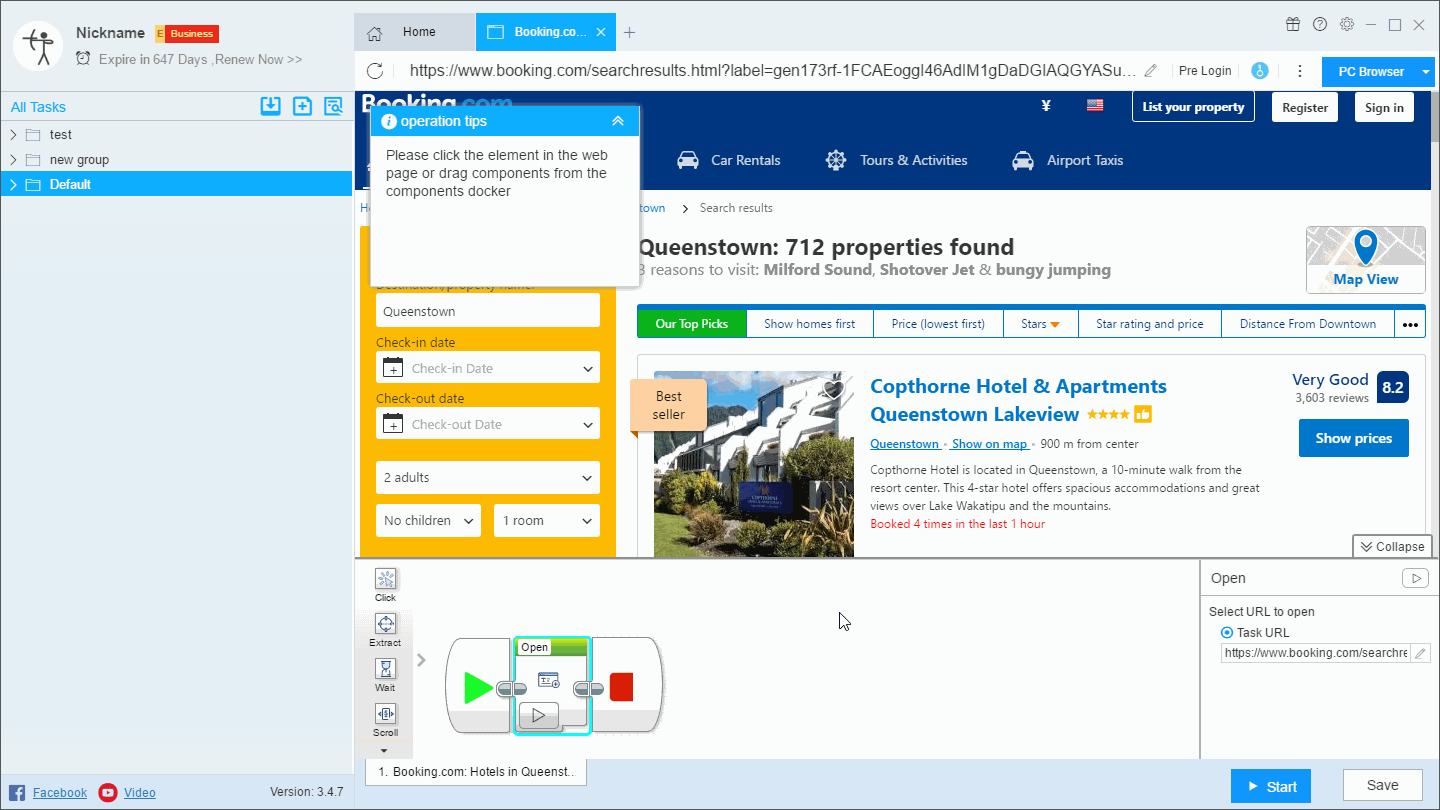Expand the new group folder
This screenshot has width=1440, height=810.
pos(13,159)
